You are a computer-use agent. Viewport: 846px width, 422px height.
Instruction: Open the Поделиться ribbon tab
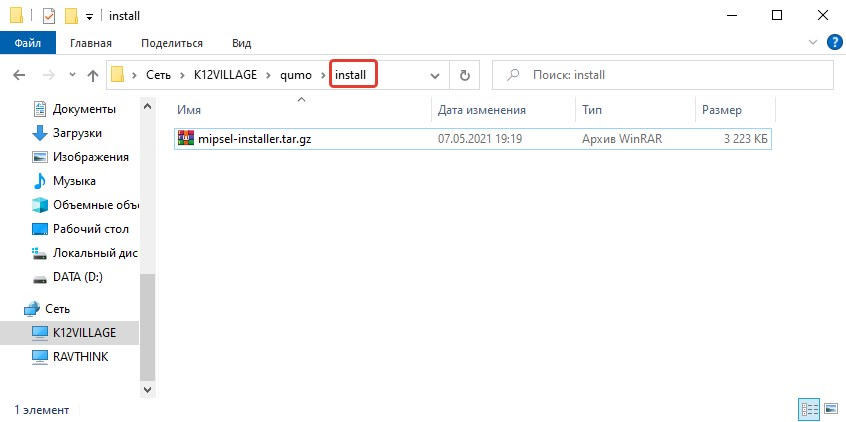172,43
